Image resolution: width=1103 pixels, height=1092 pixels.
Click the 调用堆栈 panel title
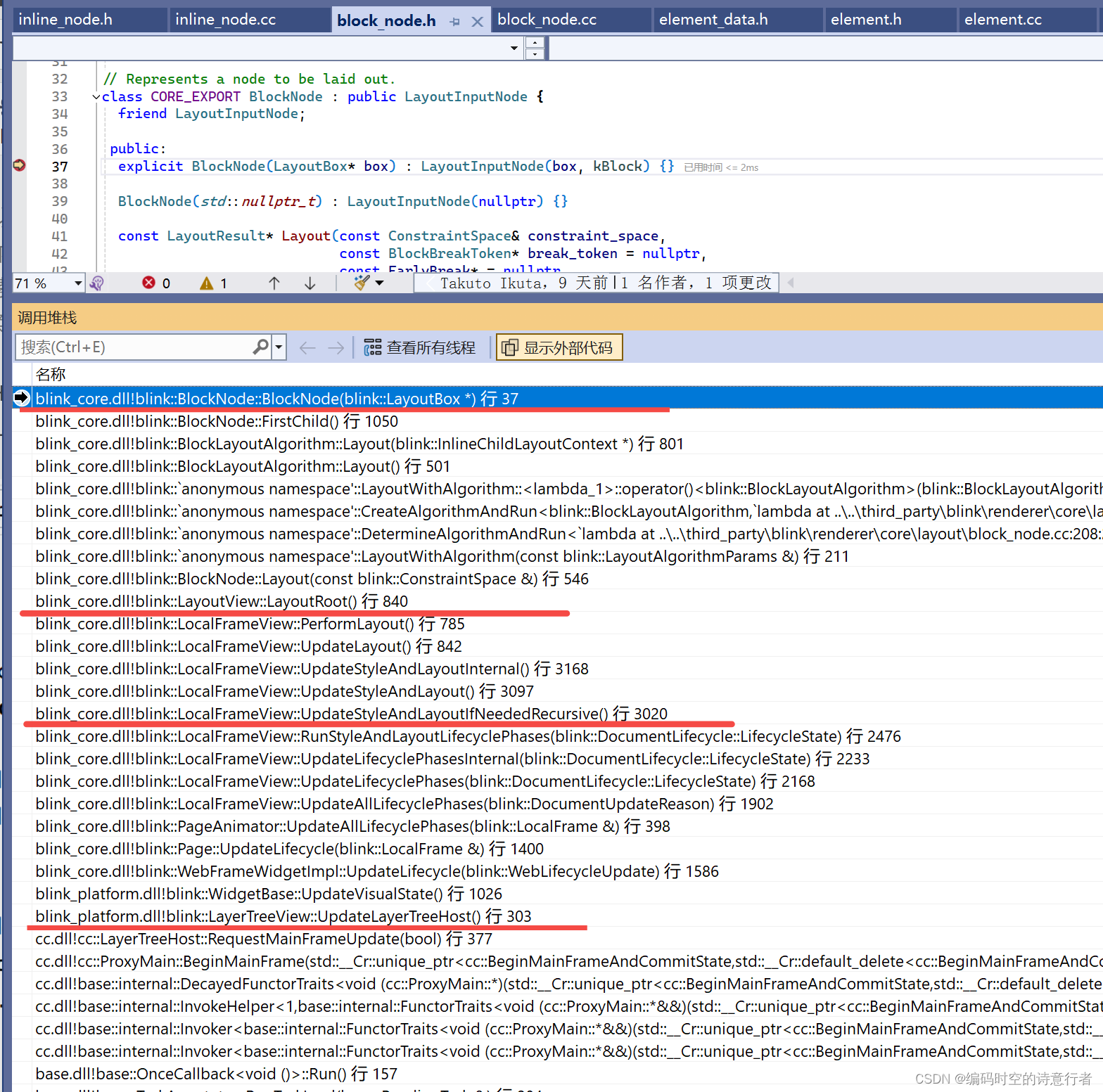tap(47, 318)
